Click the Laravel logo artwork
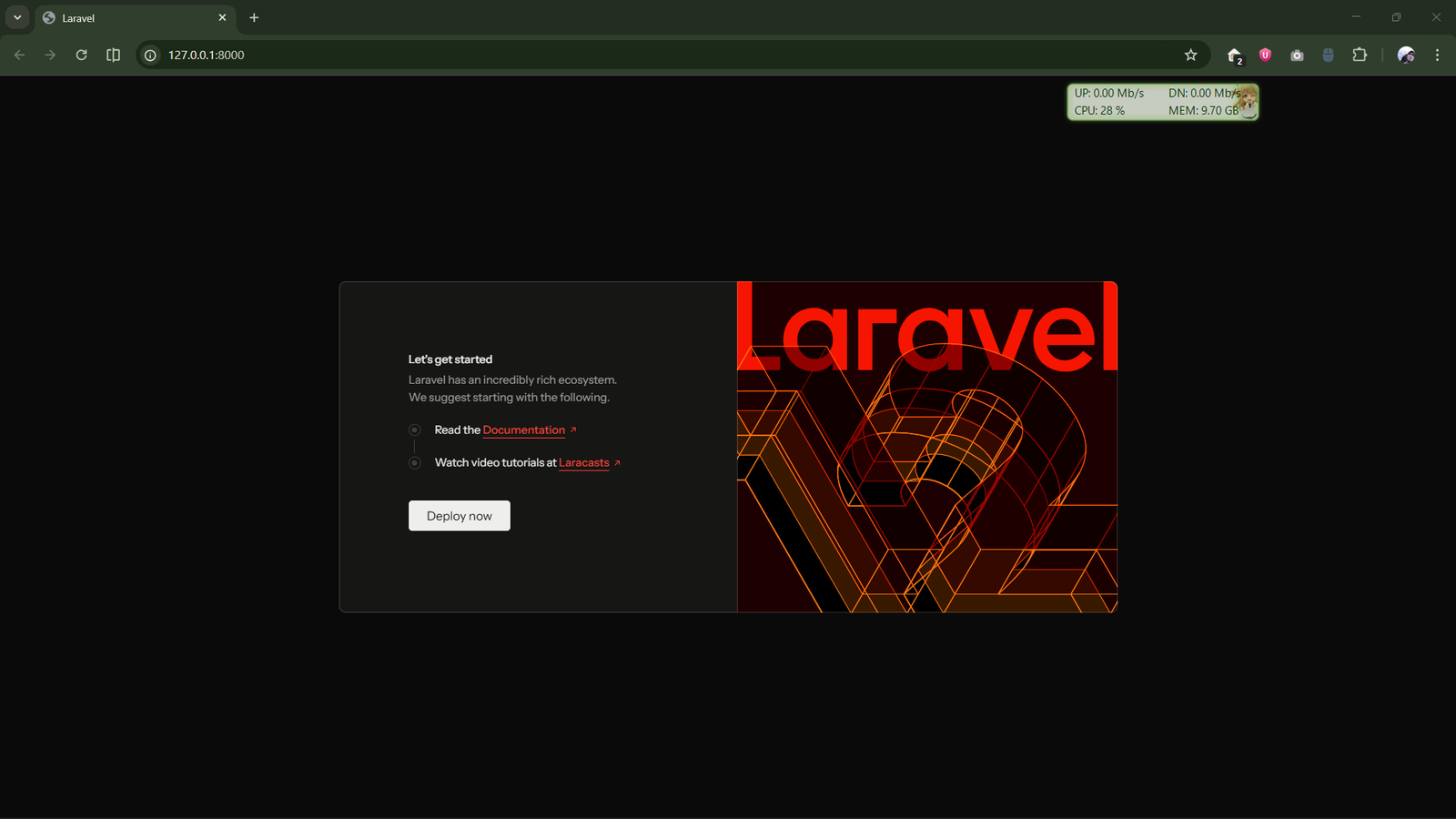Viewport: 1456px width, 819px height. pyautogui.click(x=927, y=447)
